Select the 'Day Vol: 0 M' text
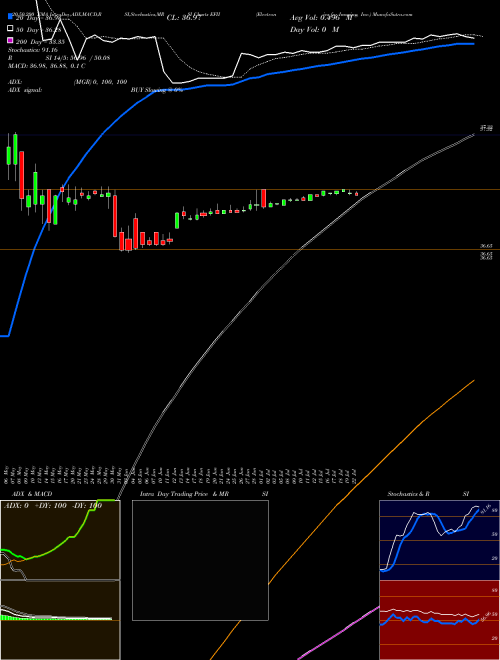The image size is (500, 660). point(314,29)
